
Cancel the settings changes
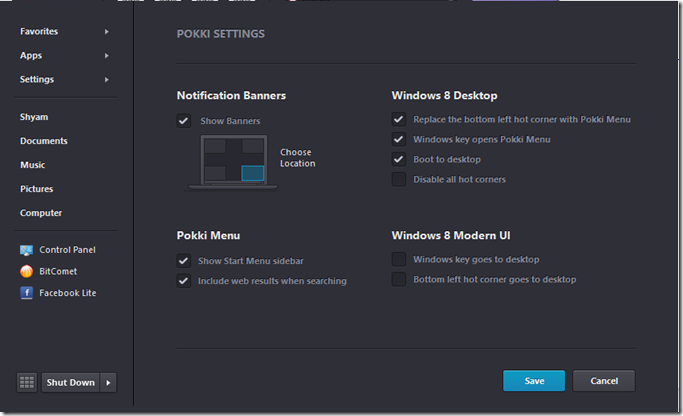[x=604, y=381]
